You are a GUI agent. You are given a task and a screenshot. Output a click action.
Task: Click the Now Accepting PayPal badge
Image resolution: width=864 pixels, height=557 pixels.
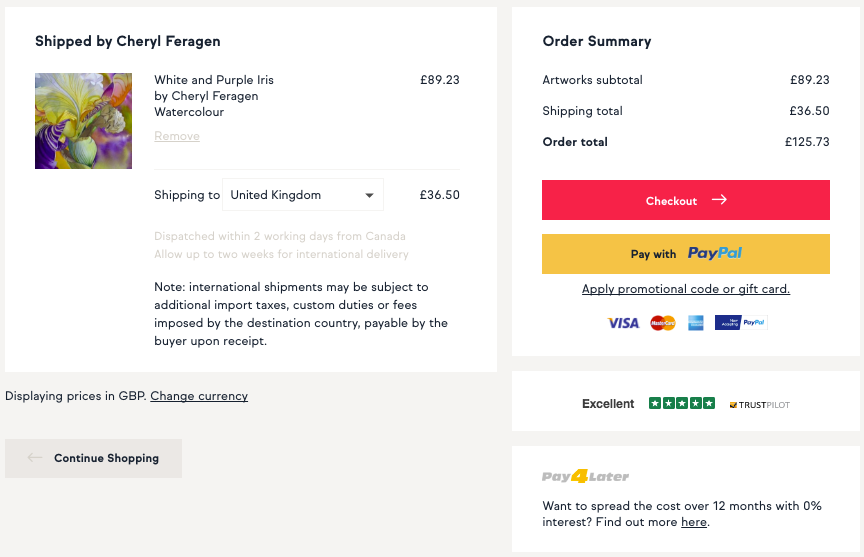740,323
